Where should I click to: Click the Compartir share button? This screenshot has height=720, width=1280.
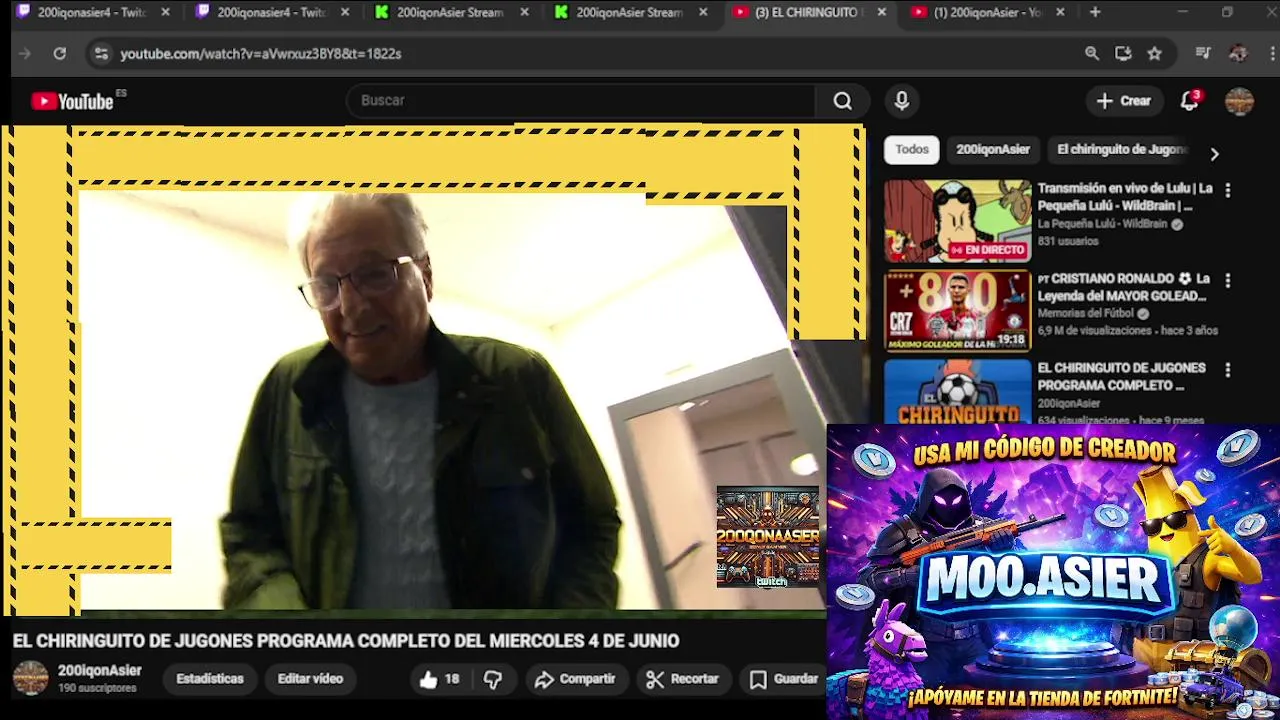[575, 679]
